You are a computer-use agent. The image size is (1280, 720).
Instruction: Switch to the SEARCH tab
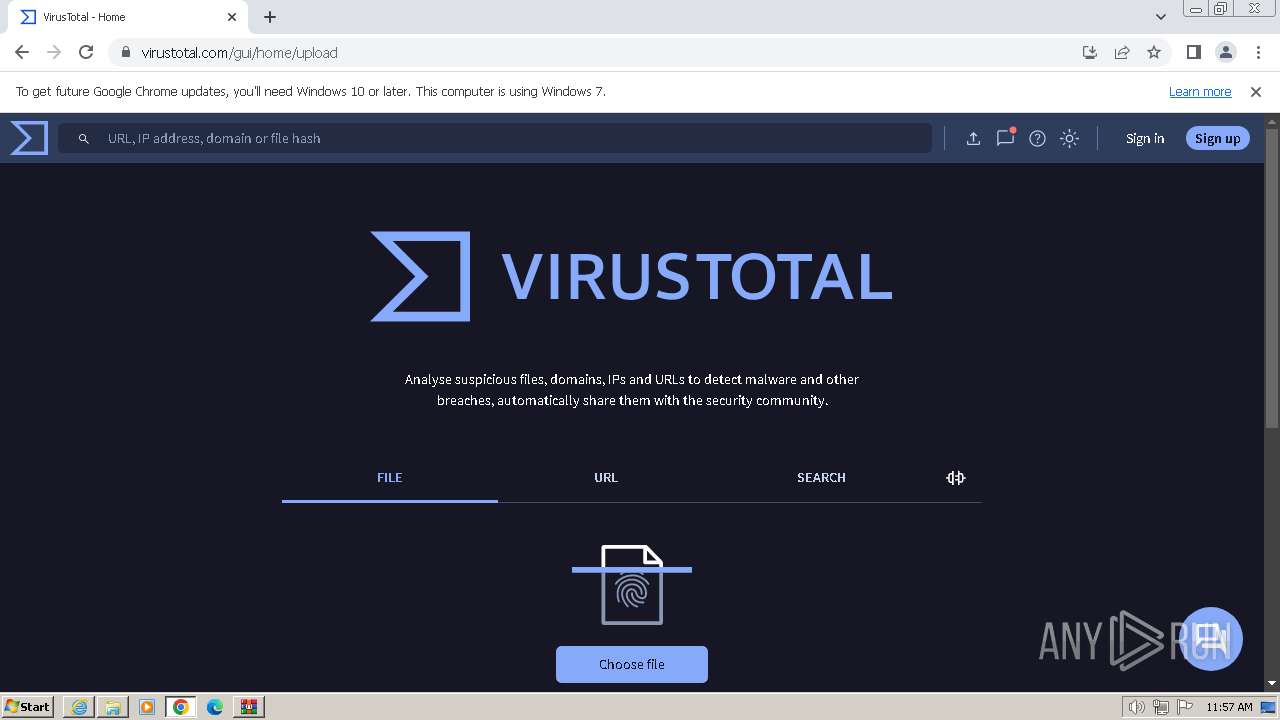(x=821, y=478)
